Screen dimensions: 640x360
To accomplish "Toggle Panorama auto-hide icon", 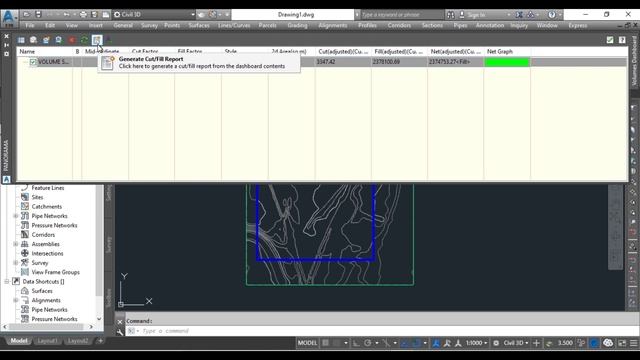I will pyautogui.click(x=7, y=45).
